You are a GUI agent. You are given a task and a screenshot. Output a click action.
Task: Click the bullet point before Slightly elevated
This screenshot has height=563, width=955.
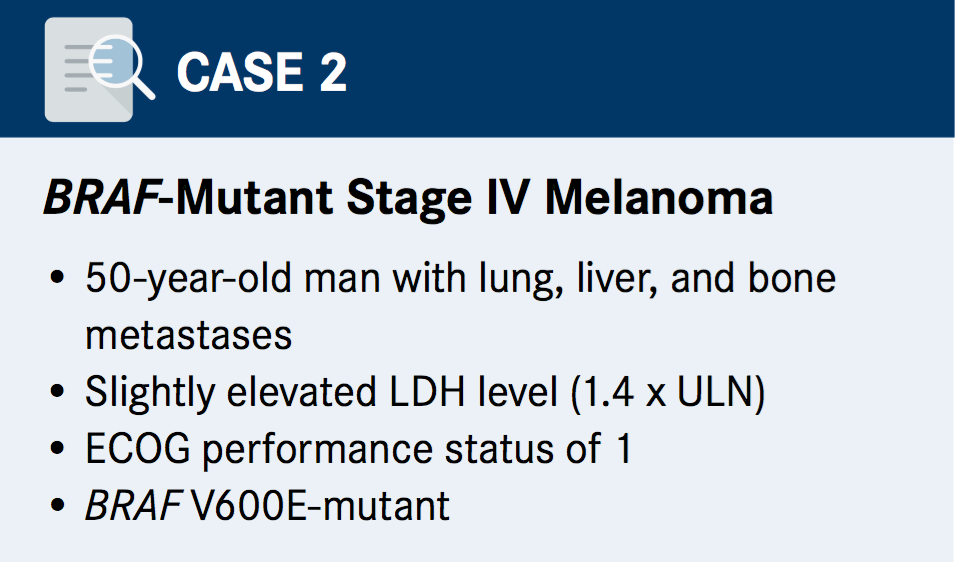pyautogui.click(x=57, y=393)
